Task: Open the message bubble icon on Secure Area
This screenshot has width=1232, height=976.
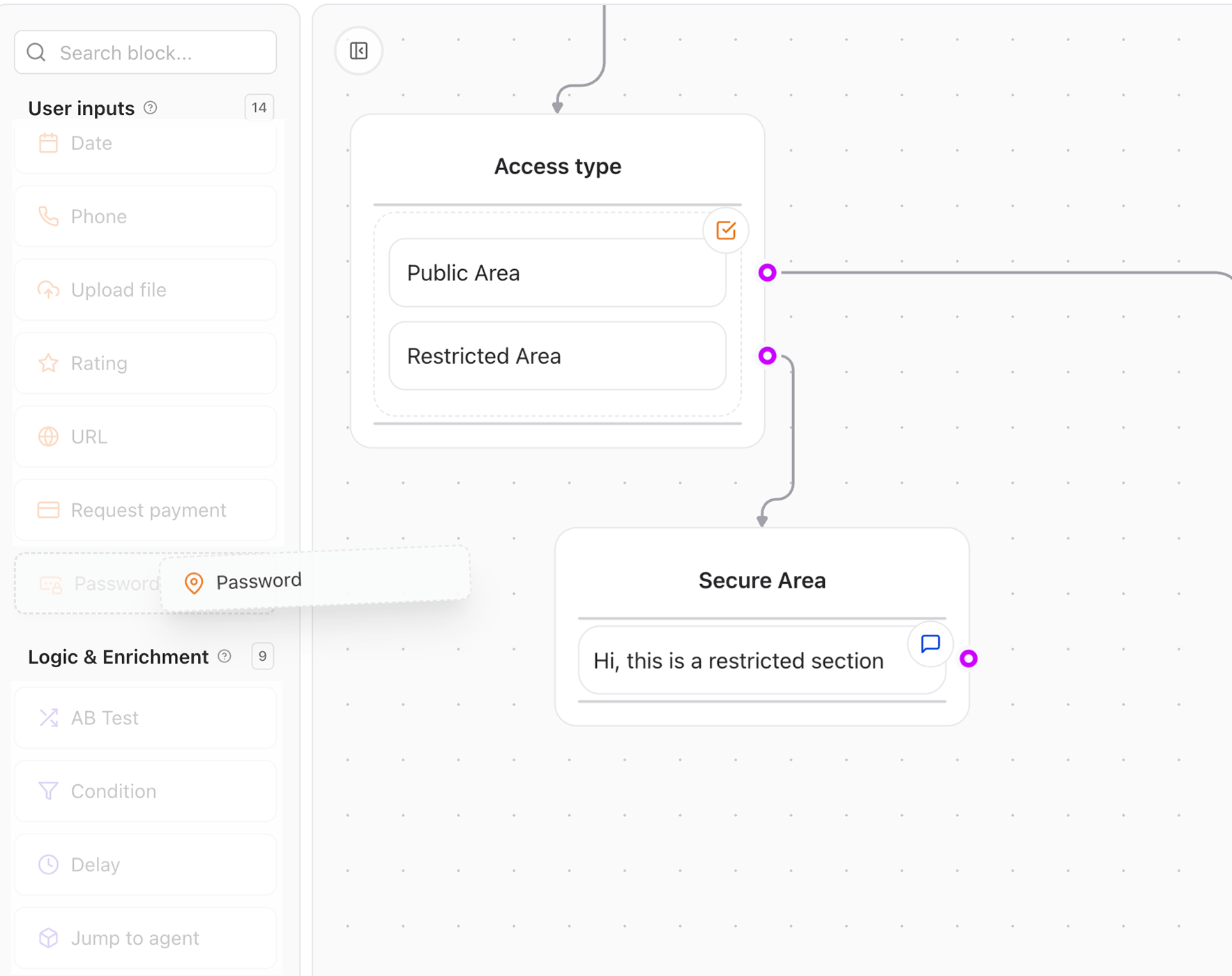Action: point(930,643)
